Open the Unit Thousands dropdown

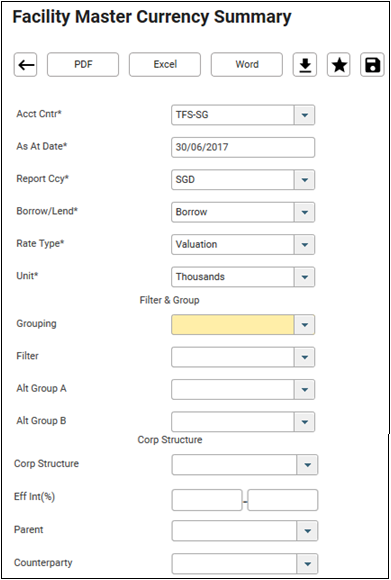click(304, 277)
